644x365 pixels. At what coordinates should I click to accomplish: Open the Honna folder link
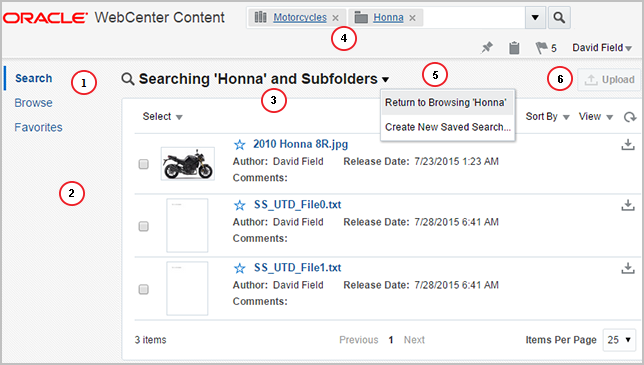[388, 18]
